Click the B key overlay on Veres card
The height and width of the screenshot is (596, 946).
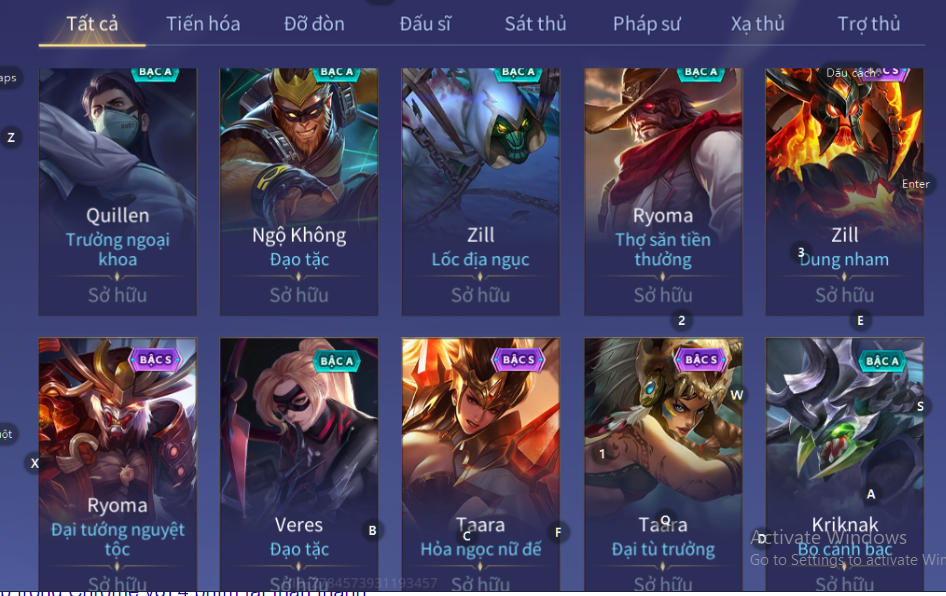point(372,530)
